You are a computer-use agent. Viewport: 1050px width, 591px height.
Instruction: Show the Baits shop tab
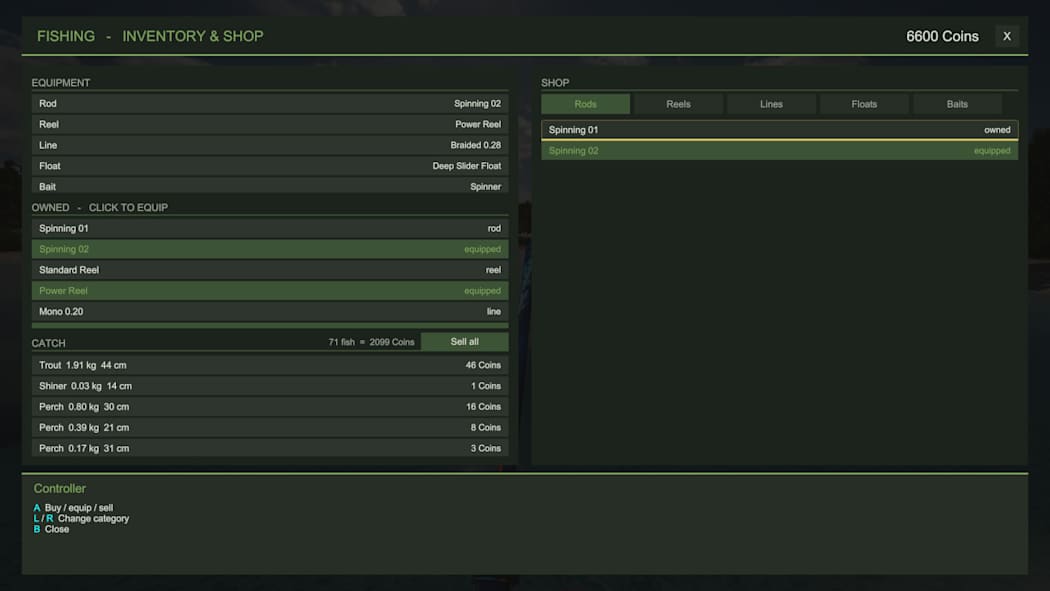[957, 104]
